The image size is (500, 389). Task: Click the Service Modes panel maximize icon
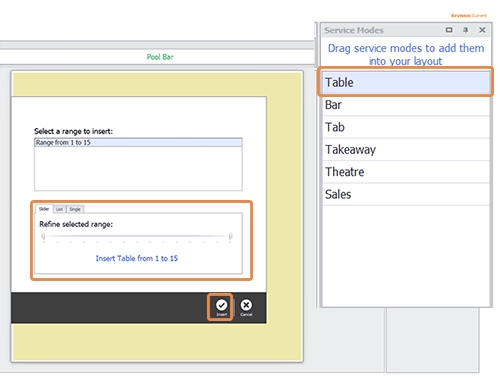tap(449, 30)
